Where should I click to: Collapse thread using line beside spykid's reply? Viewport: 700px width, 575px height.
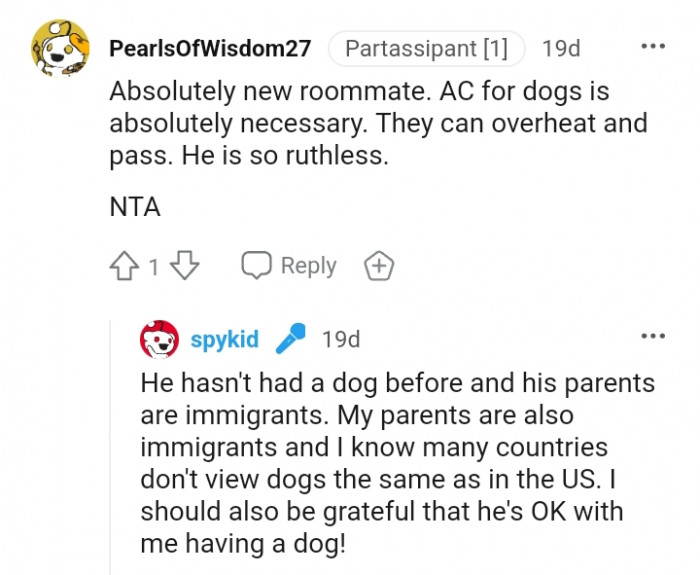tap(110, 440)
